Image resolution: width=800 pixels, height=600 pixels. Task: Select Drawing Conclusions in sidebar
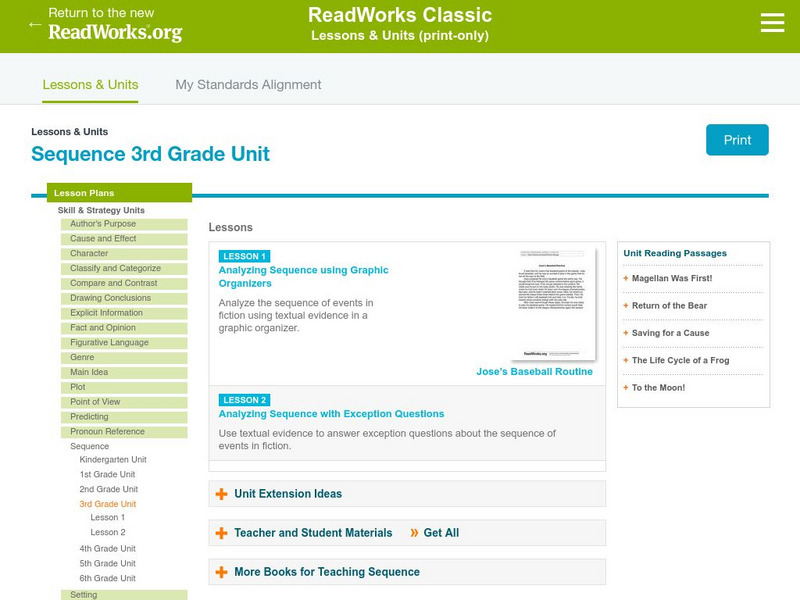point(124,298)
